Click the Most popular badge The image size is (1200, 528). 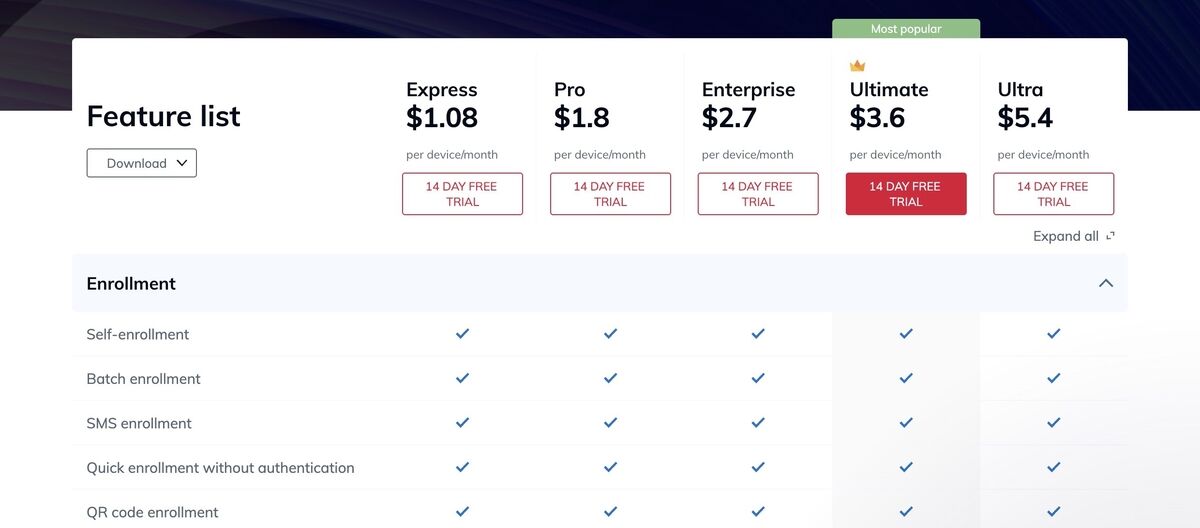click(x=906, y=29)
